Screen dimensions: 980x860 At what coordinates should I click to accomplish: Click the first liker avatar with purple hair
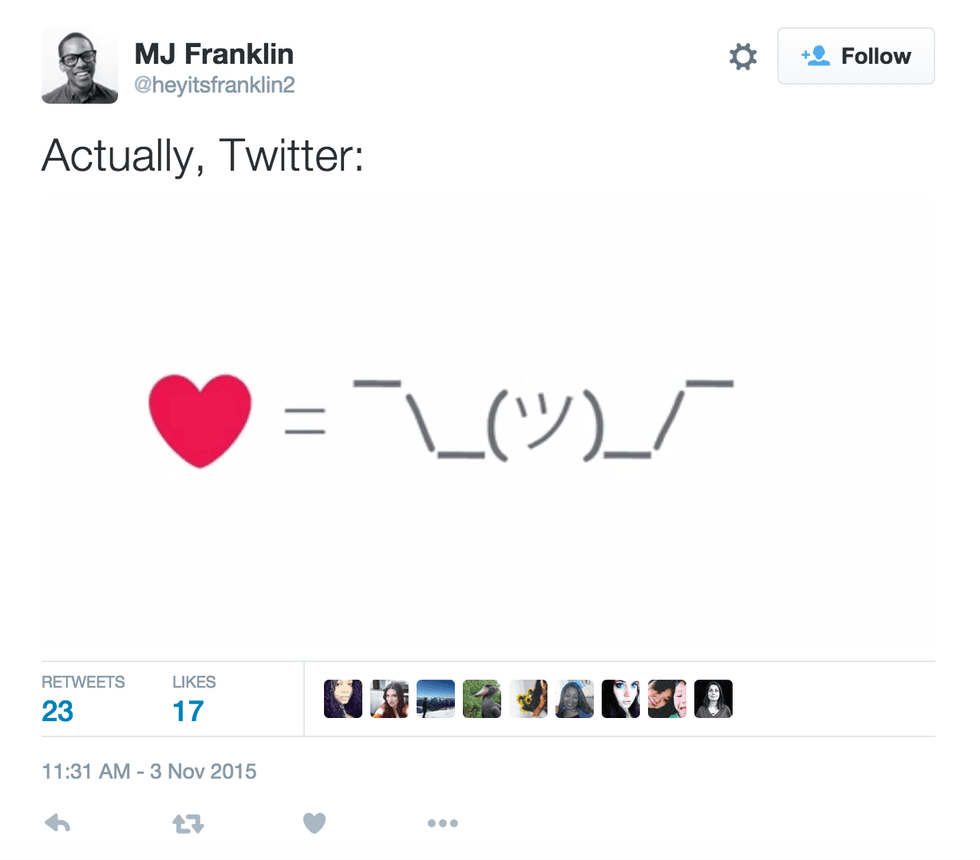[x=343, y=699]
